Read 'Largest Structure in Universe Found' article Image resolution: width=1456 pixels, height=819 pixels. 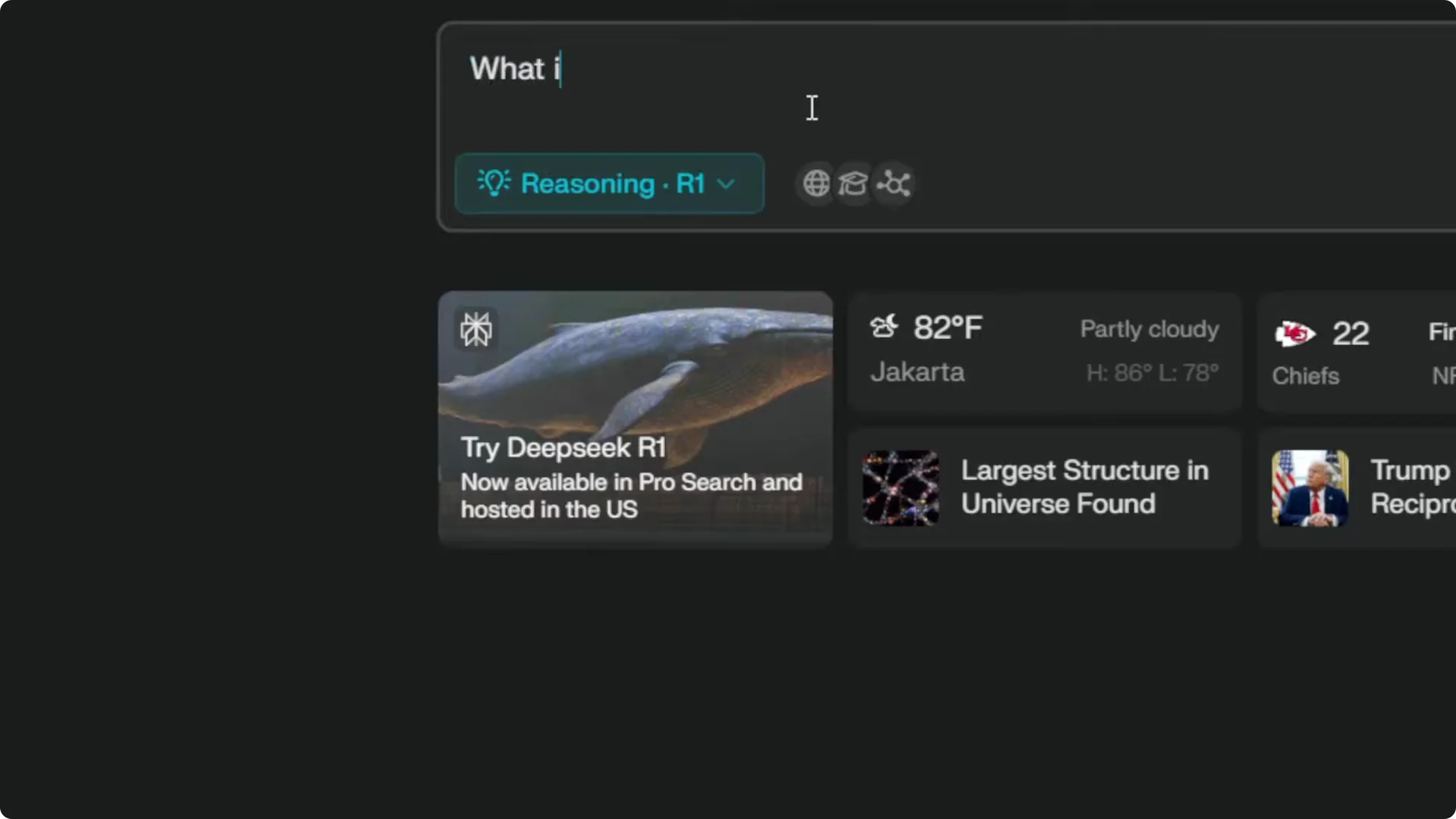[x=1084, y=488]
